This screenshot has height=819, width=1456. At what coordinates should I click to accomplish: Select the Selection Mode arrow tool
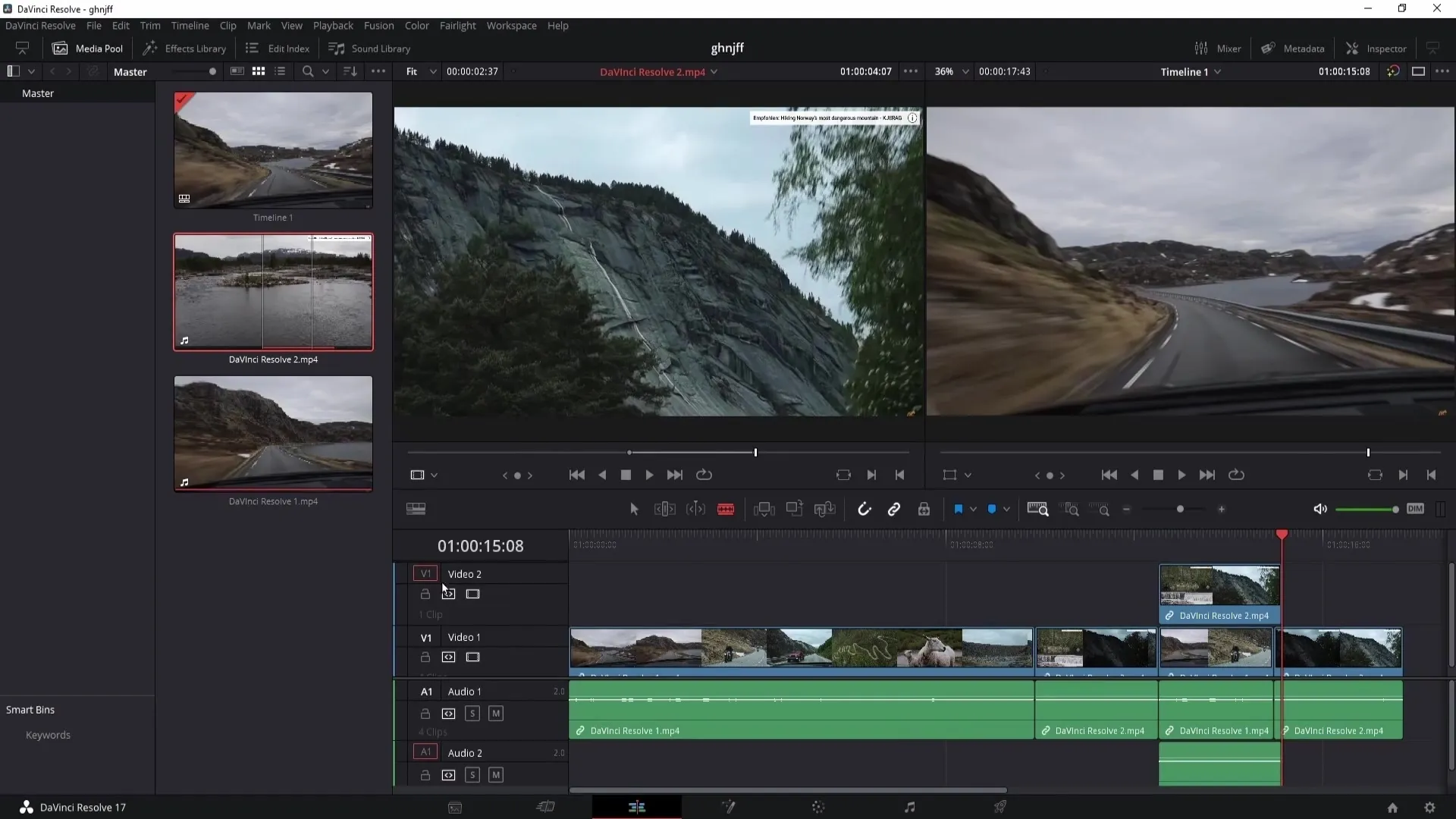(x=635, y=510)
